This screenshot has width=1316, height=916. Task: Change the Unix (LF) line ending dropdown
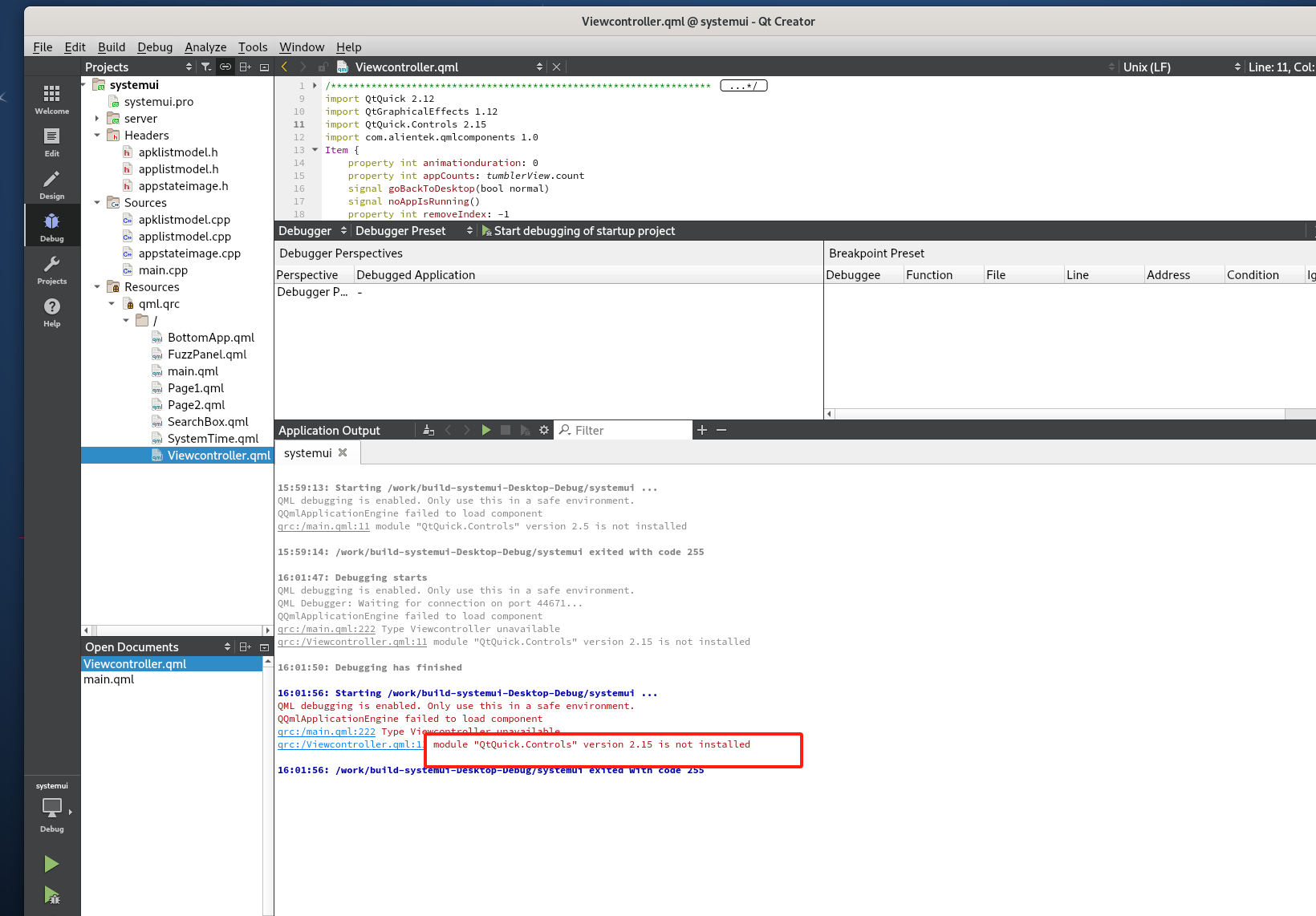[x=1181, y=67]
